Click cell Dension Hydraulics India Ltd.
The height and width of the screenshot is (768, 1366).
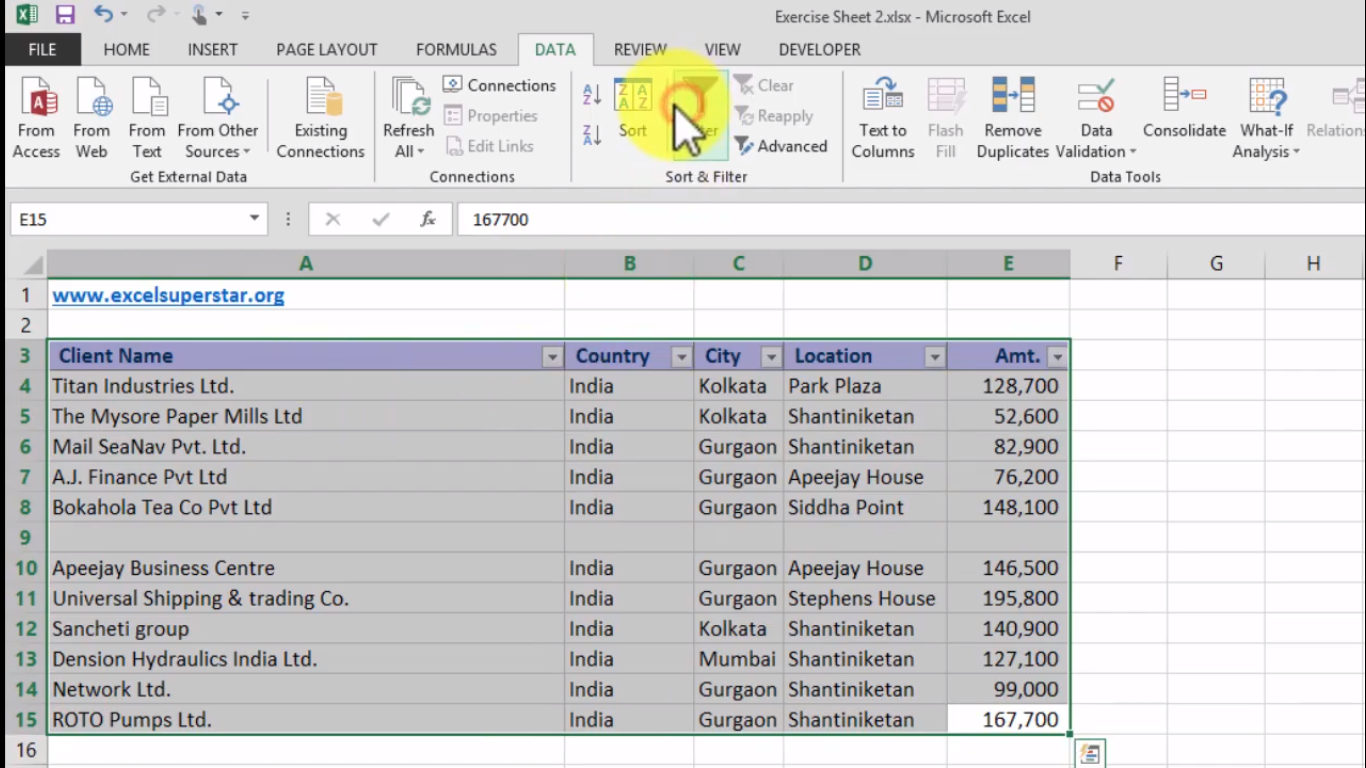[x=306, y=659]
